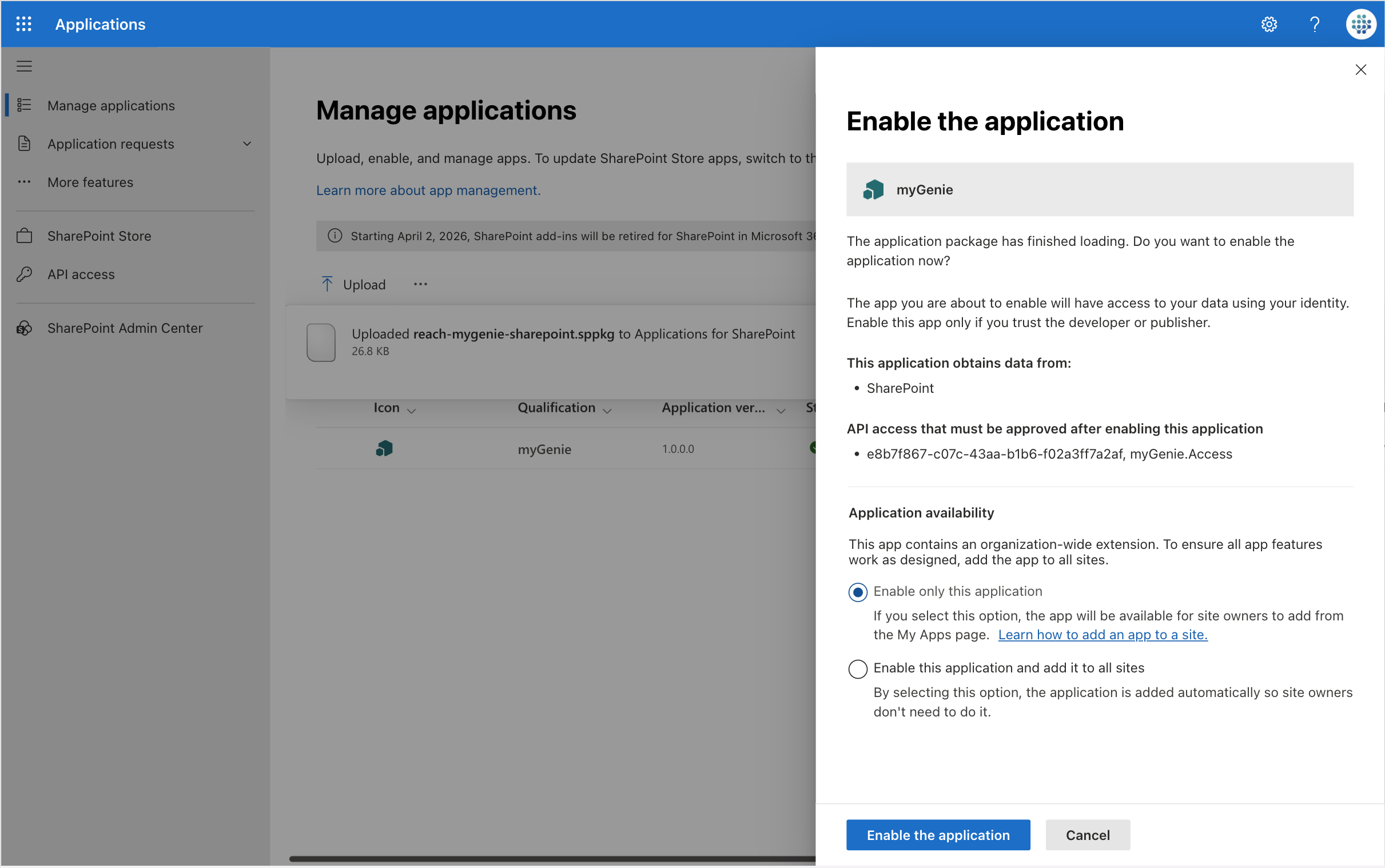The height and width of the screenshot is (868, 1385).
Task: Click the SharePoint data source bullet
Action: pyautogui.click(x=900, y=388)
